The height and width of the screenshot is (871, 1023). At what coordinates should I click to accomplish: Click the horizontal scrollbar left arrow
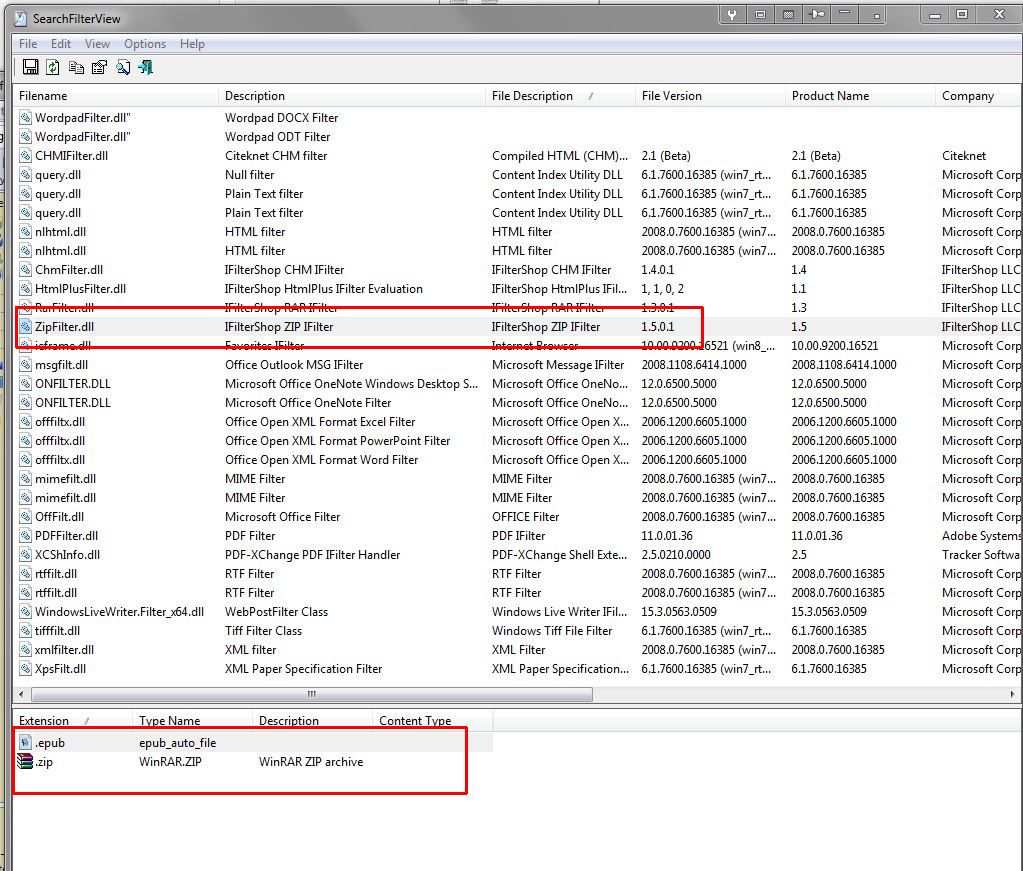[22, 694]
